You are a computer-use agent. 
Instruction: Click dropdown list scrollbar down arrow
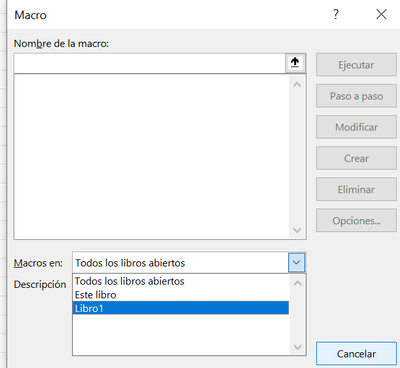tap(297, 347)
